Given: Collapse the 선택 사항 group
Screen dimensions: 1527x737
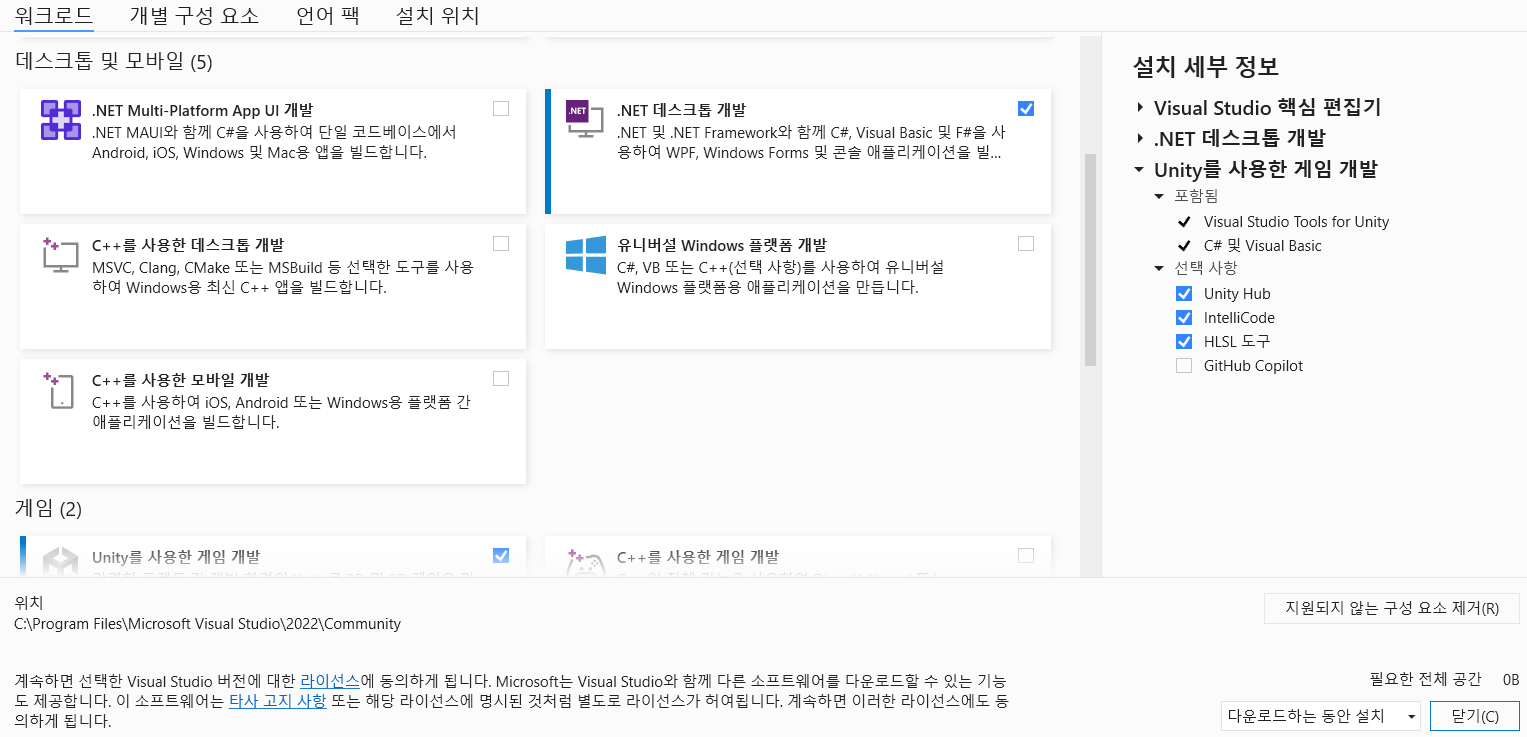Looking at the screenshot, I should click(1160, 269).
